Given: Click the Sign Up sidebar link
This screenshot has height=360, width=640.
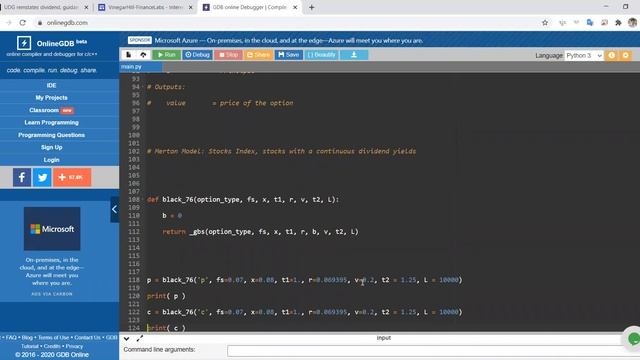Looking at the screenshot, I should coord(51,147).
